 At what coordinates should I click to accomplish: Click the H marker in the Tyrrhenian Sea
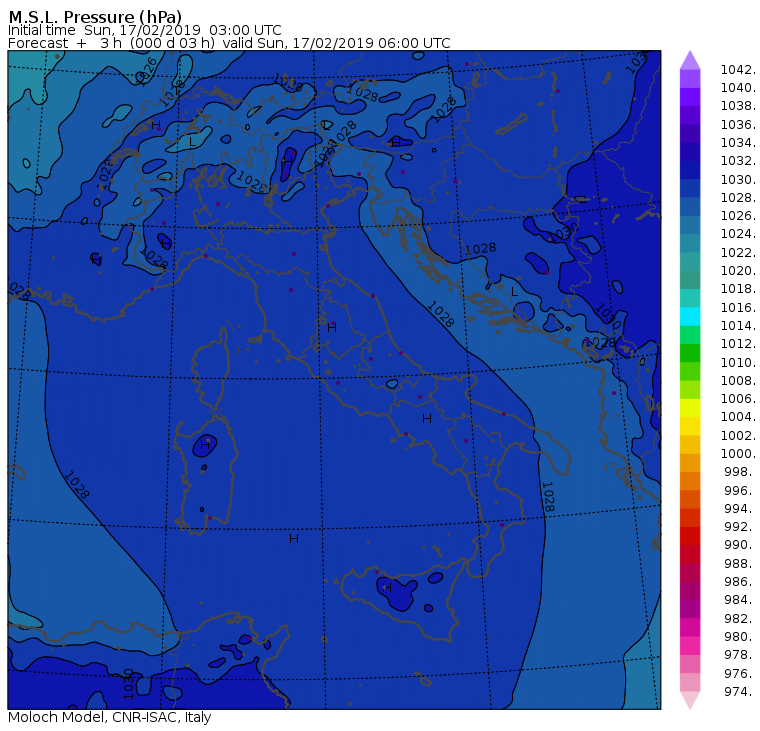click(294, 539)
